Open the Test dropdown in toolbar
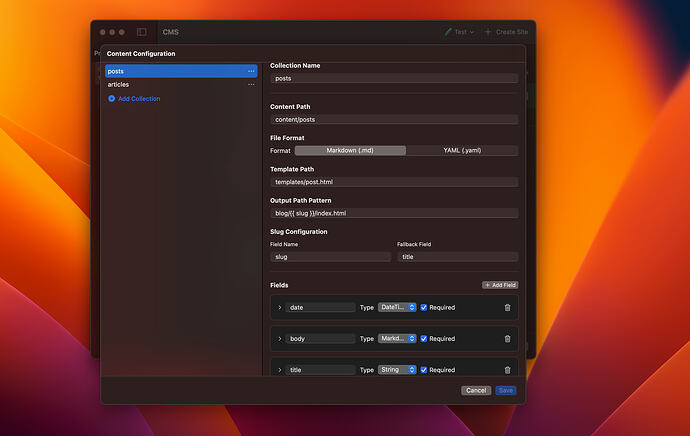The height and width of the screenshot is (436, 690). [460, 32]
